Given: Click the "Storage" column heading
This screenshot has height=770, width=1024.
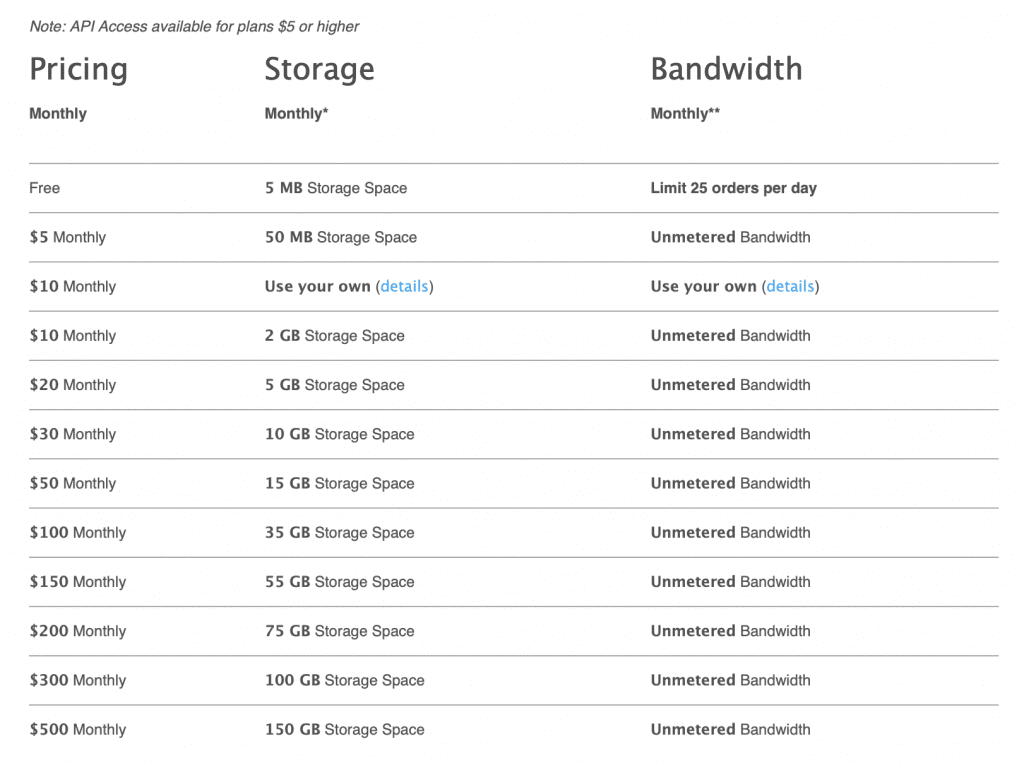Looking at the screenshot, I should click(x=319, y=69).
